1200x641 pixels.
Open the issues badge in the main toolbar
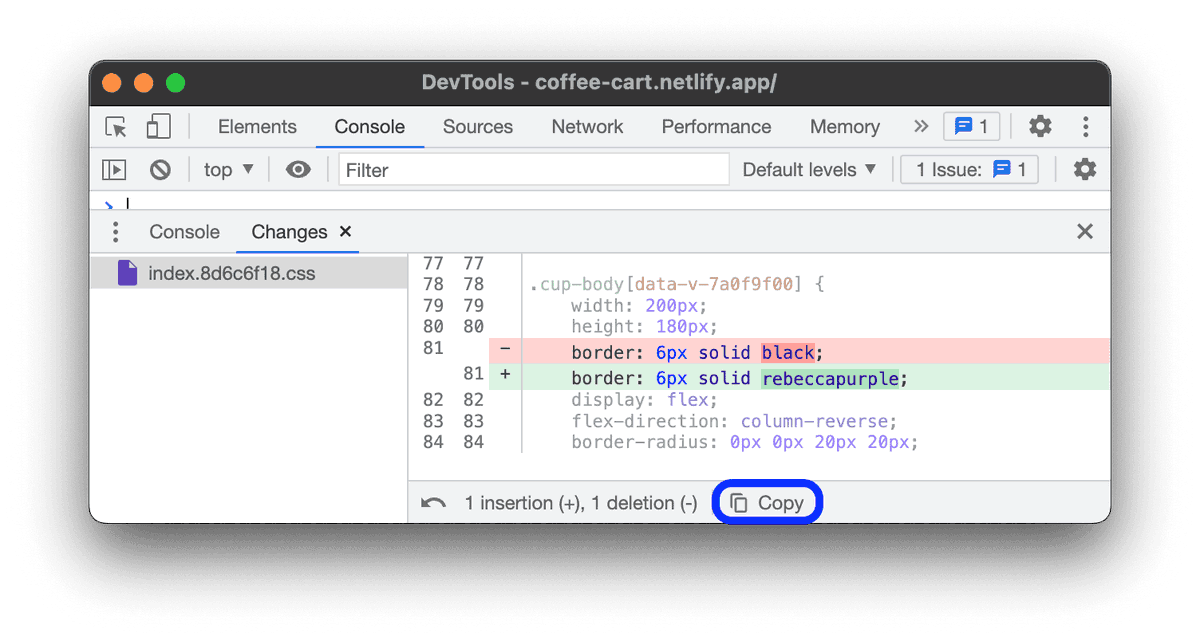point(971,127)
